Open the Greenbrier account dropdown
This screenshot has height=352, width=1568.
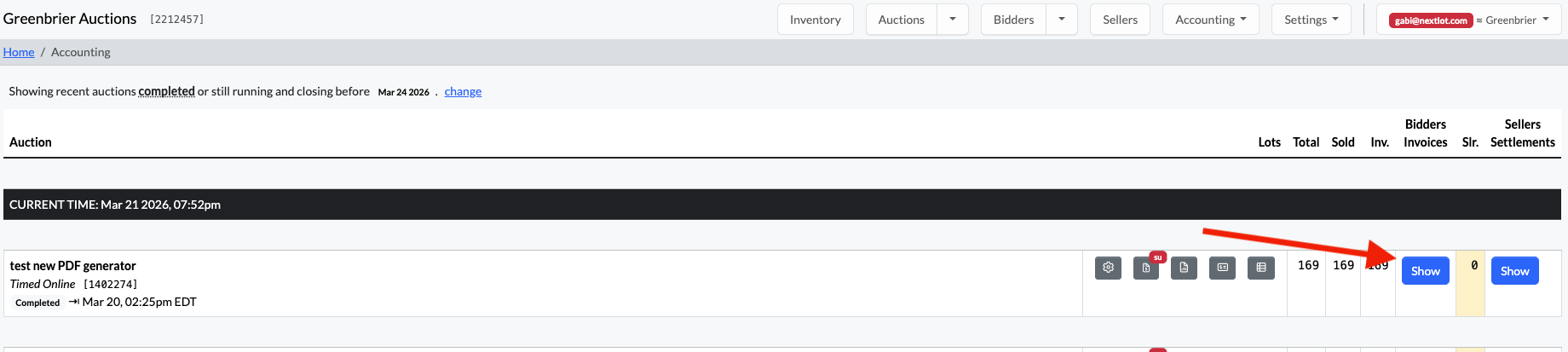point(1469,20)
